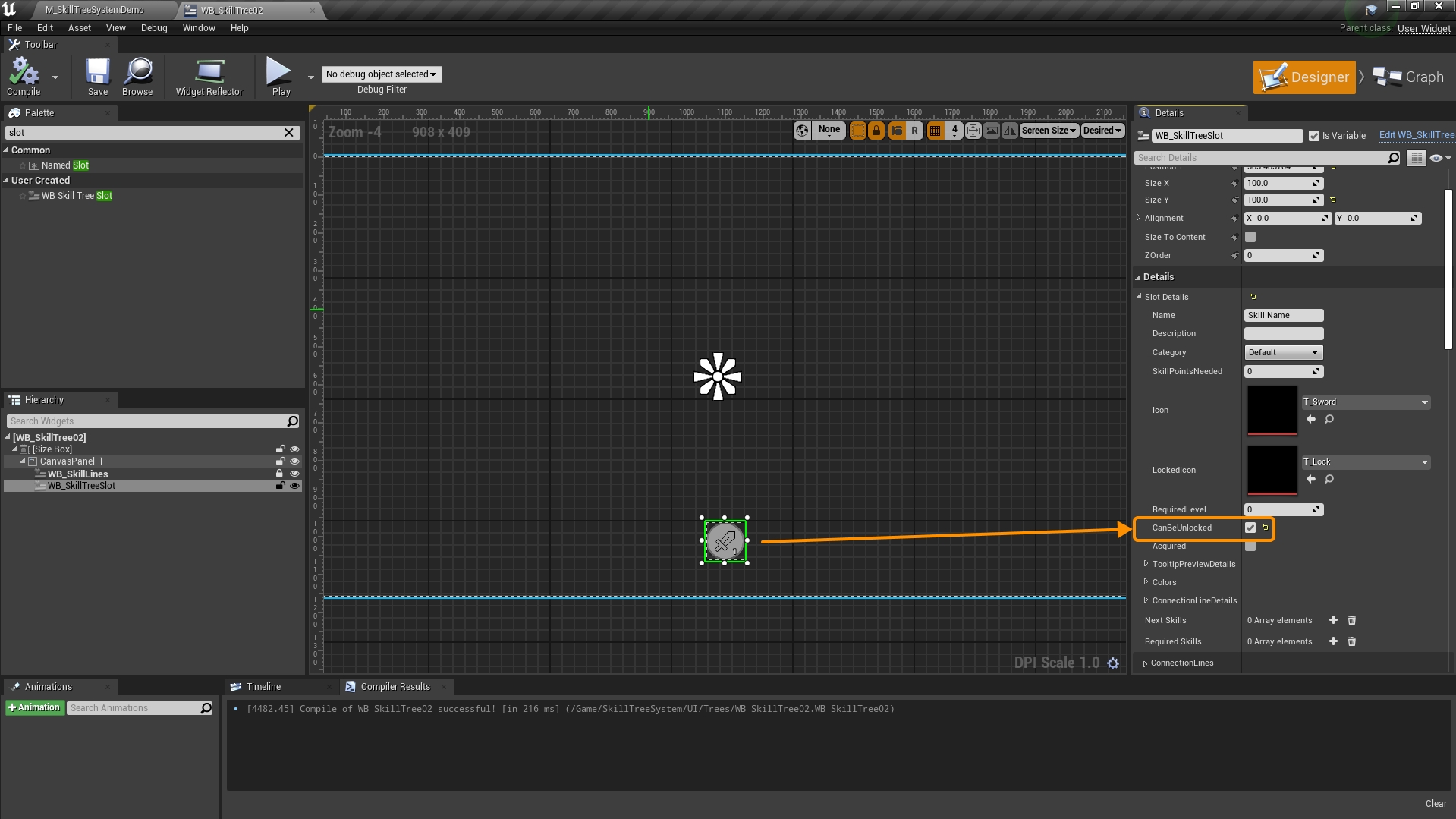Open the Category dropdown set to Default

(x=1284, y=352)
